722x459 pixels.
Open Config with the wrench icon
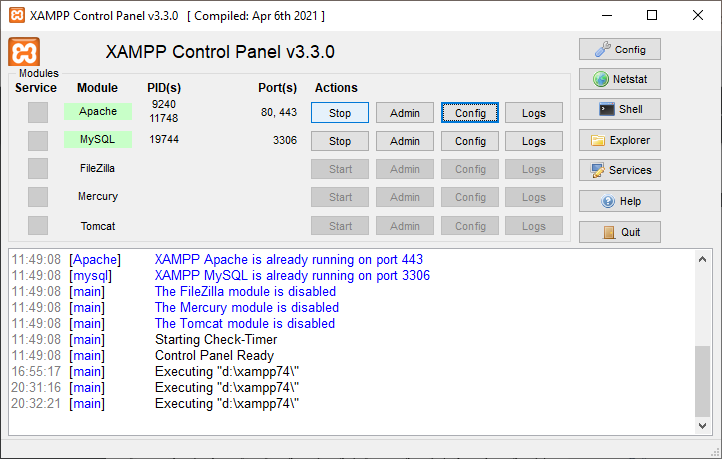point(620,49)
